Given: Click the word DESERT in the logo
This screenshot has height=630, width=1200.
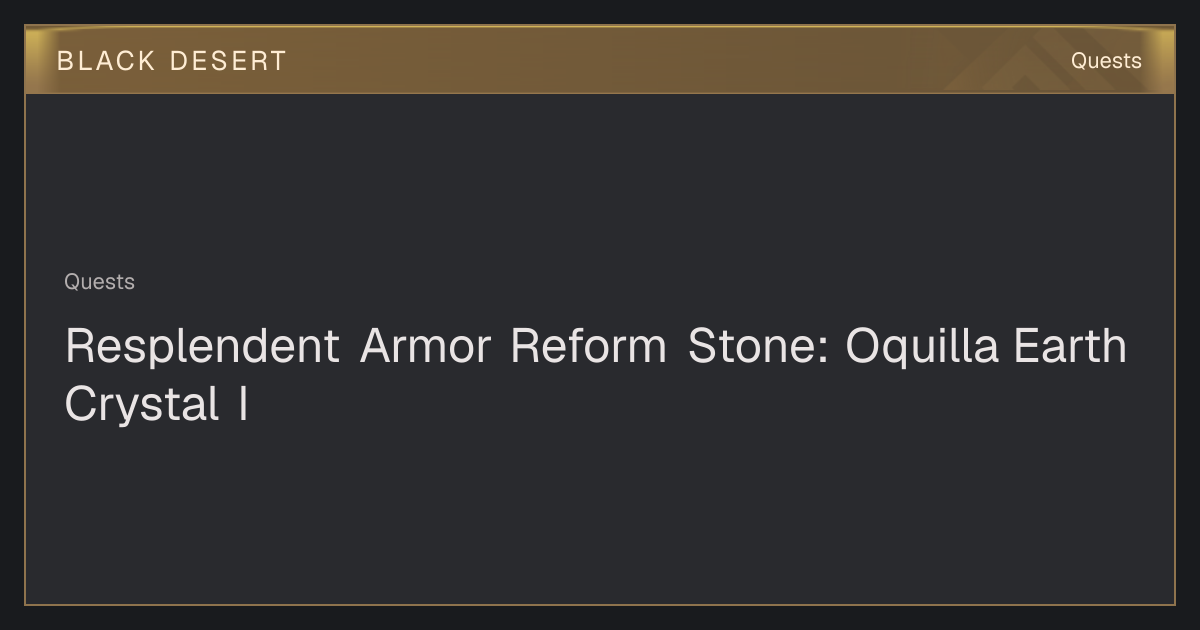Looking at the screenshot, I should [228, 61].
